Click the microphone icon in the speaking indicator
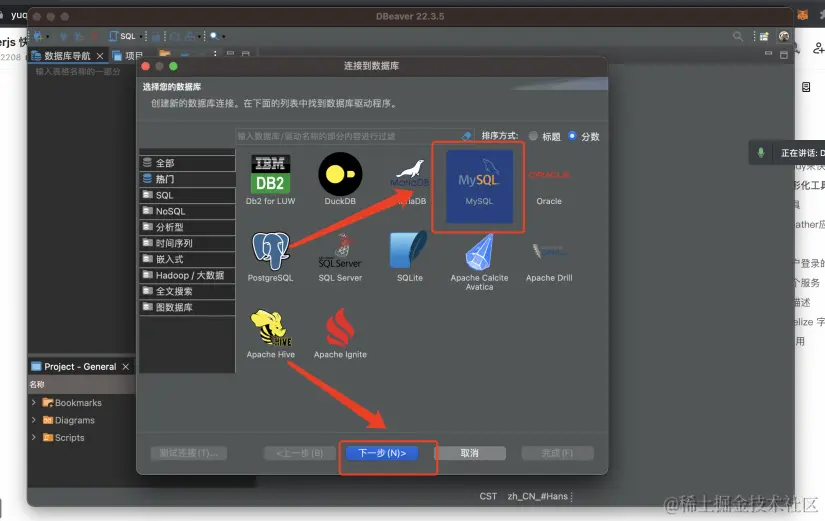This screenshot has height=521, width=825. tap(761, 153)
